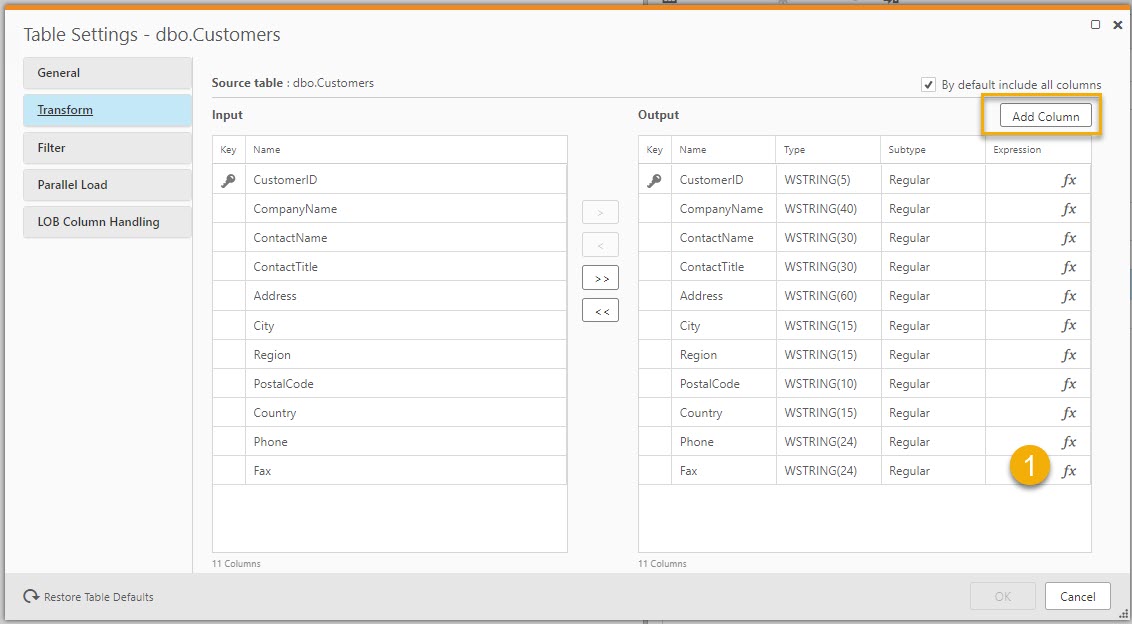Open the Parallel Load tab
The image size is (1132, 624).
click(107, 185)
